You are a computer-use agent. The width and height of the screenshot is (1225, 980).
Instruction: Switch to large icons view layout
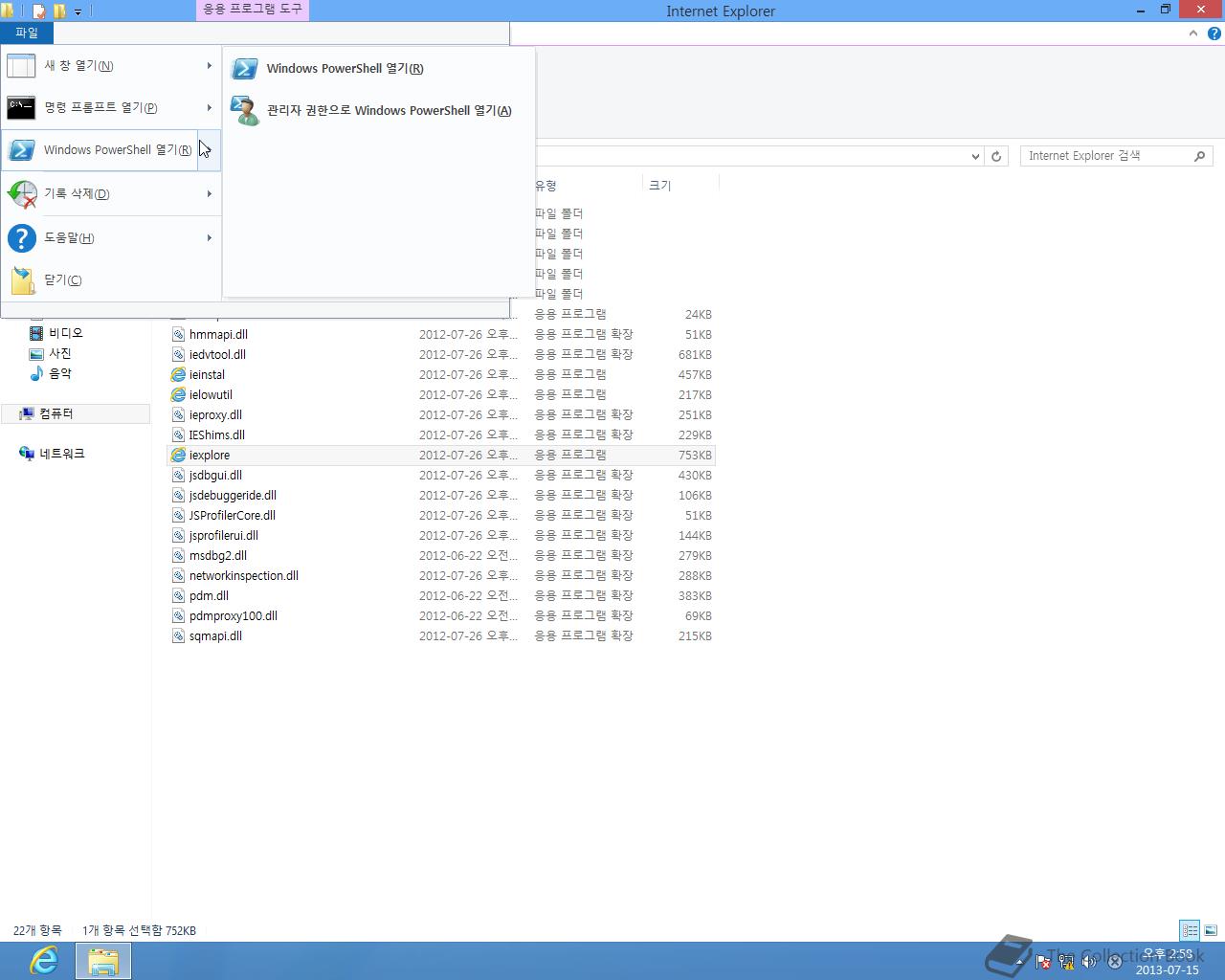pyautogui.click(x=1211, y=930)
